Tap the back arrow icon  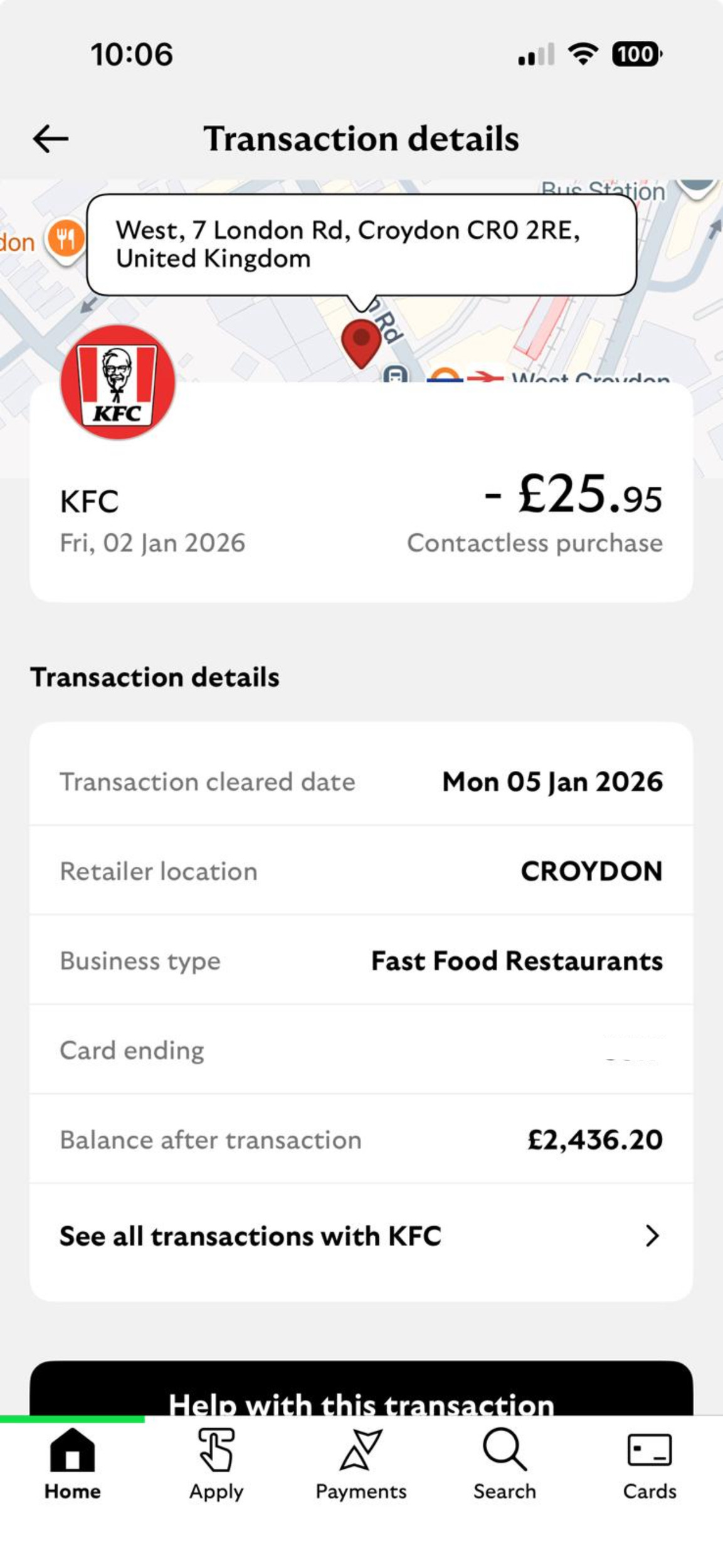(51, 139)
